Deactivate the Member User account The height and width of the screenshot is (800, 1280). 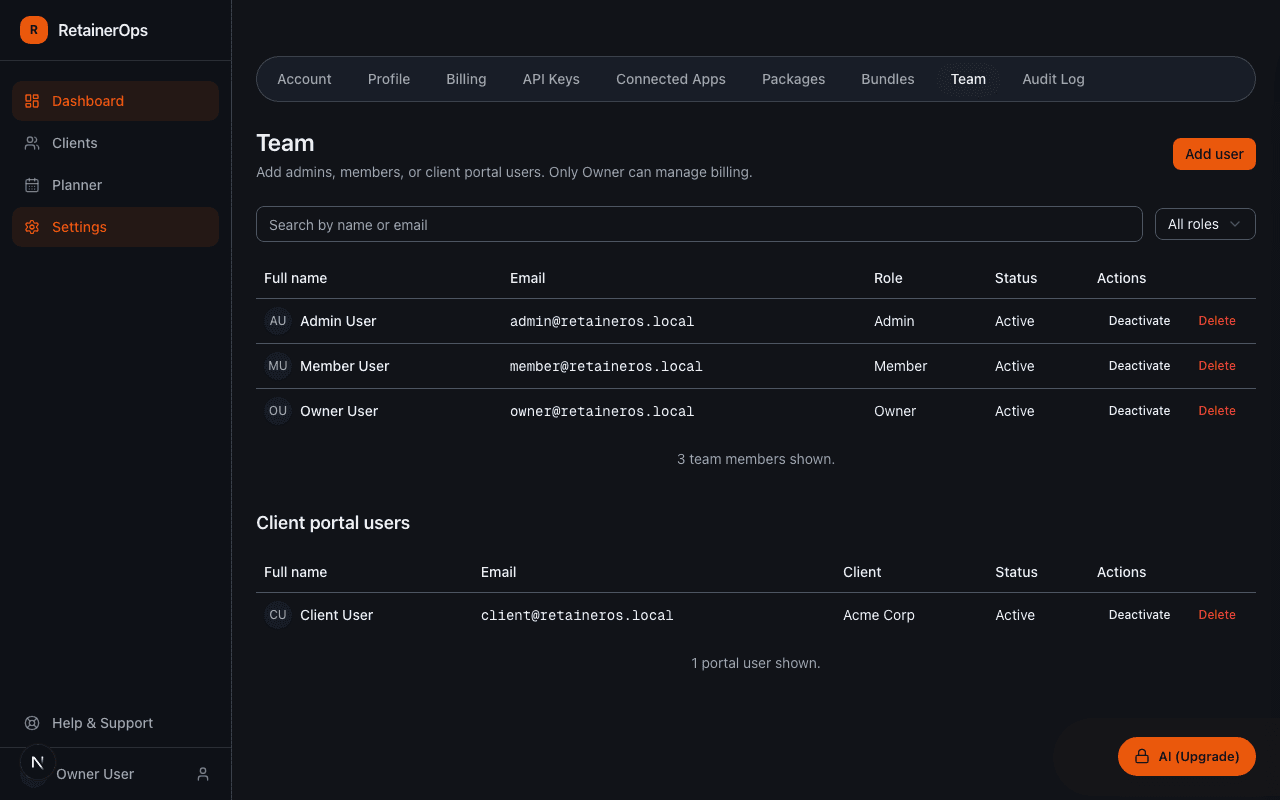click(x=1139, y=366)
